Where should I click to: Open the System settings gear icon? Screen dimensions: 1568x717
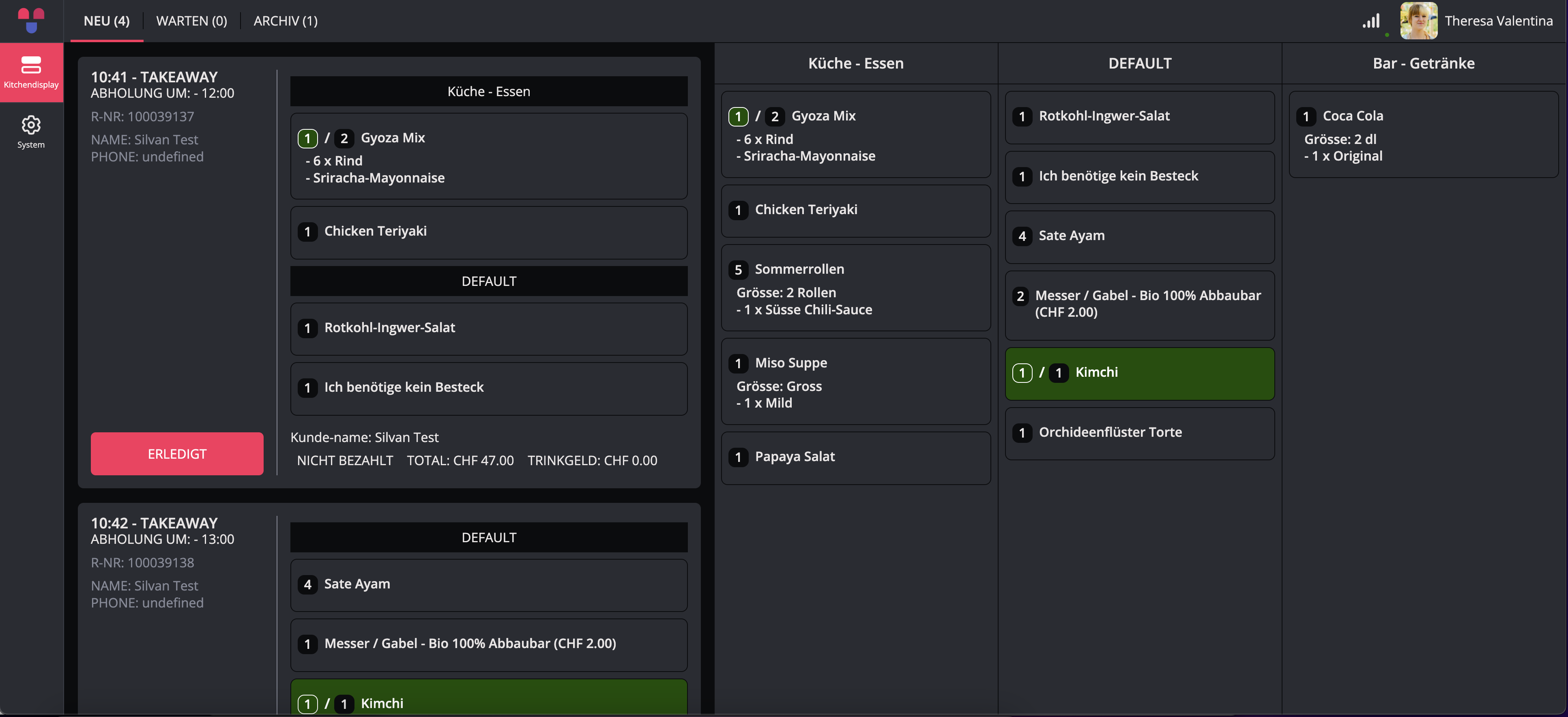pyautogui.click(x=31, y=125)
